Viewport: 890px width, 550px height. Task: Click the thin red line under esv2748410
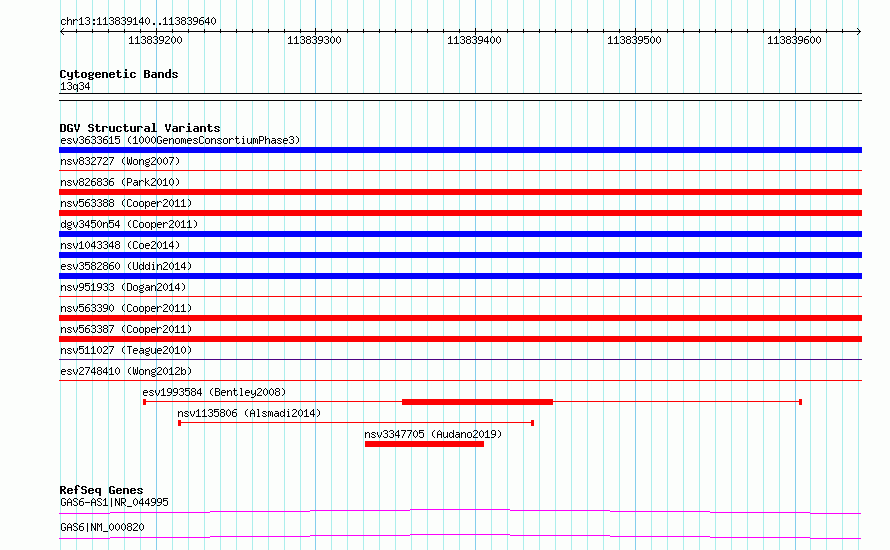[x=460, y=380]
